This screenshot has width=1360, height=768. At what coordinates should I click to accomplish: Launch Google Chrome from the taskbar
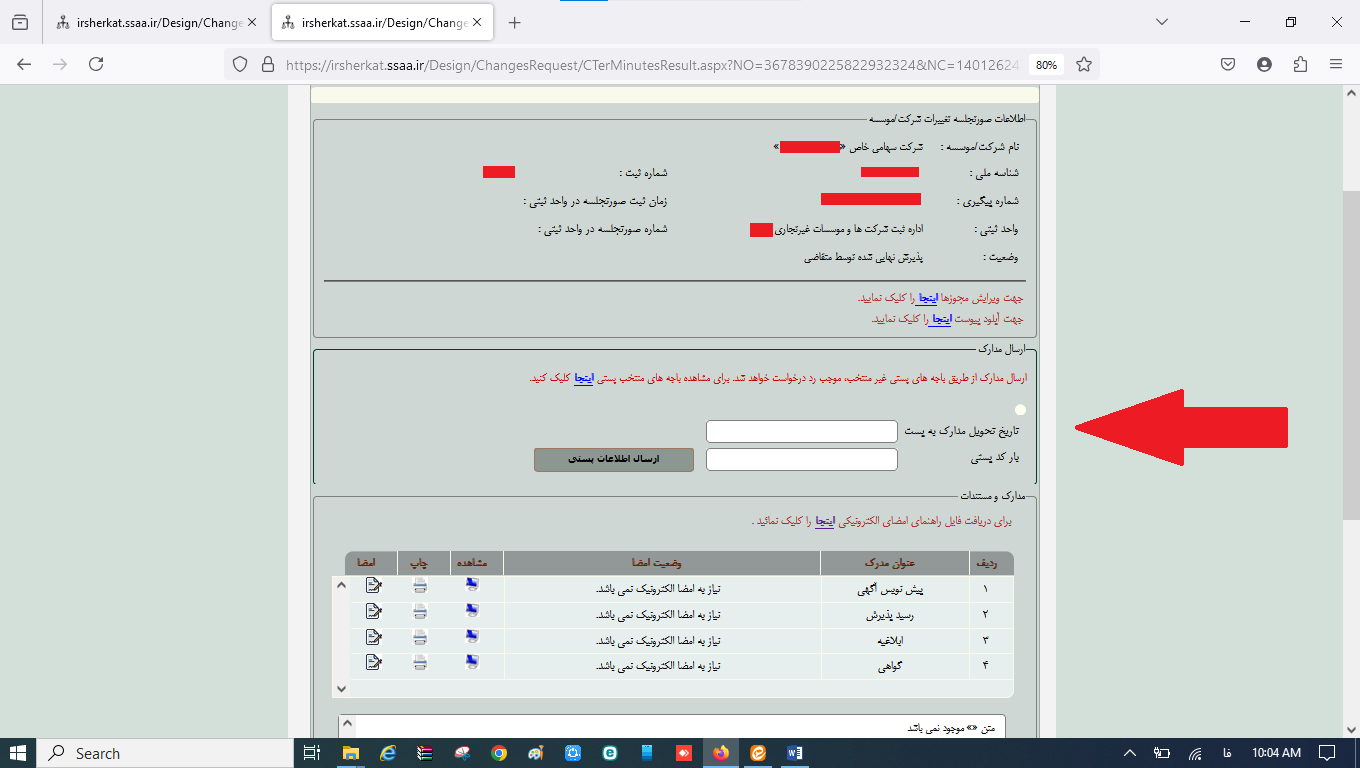tap(499, 753)
